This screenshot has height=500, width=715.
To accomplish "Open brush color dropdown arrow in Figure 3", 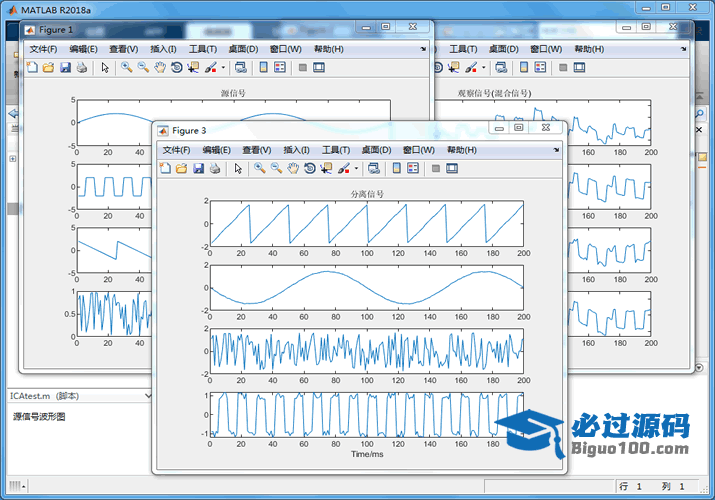I will pyautogui.click(x=356, y=168).
